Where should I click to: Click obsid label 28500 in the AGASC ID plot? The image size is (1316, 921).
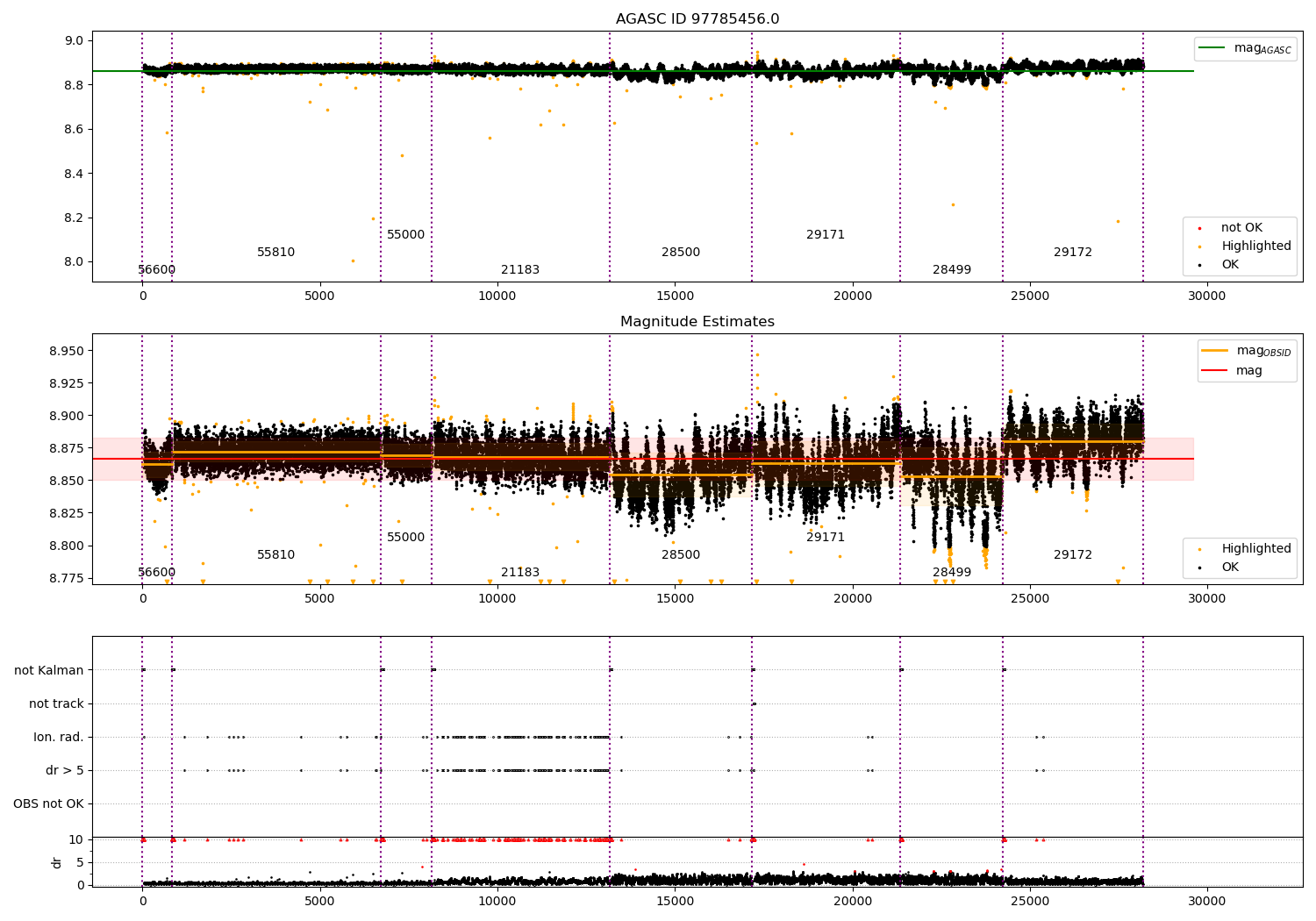[681, 253]
